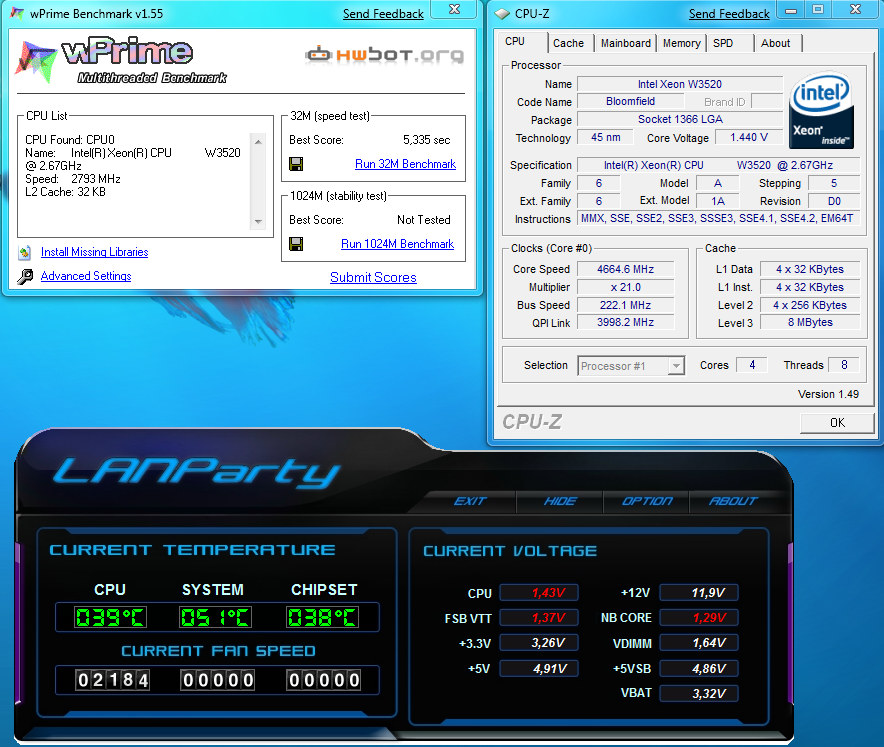Click the NB CORE voltage reading 1,29V
The width and height of the screenshot is (884, 747).
click(x=699, y=618)
